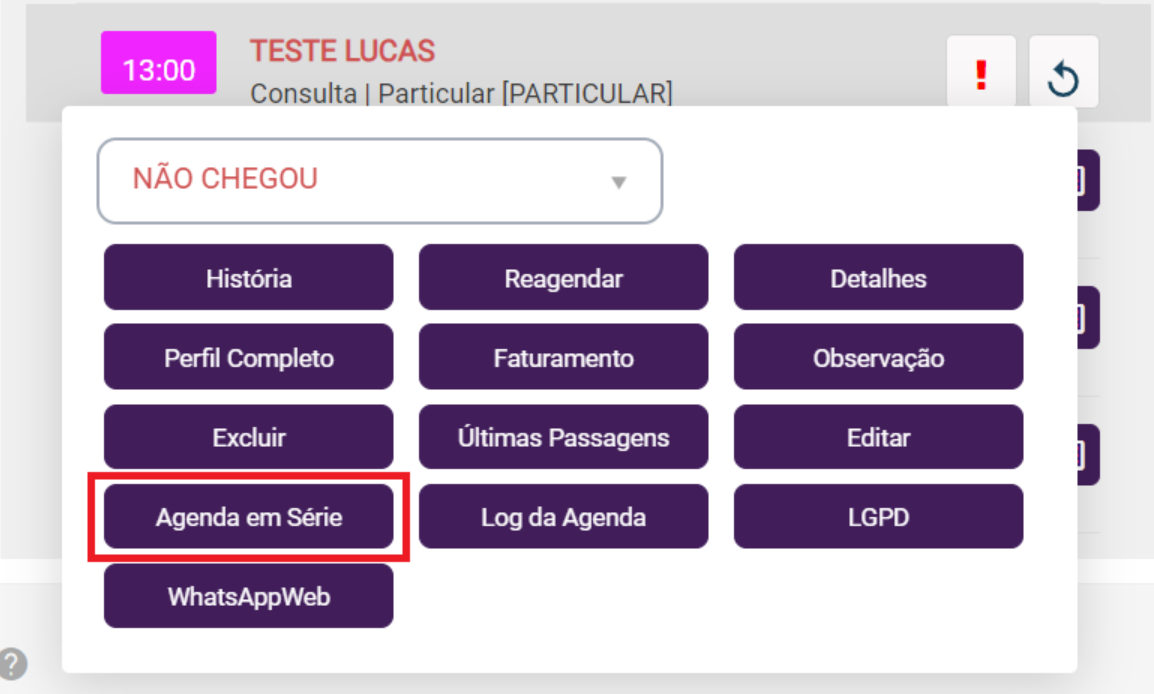1154x694 pixels.
Task: Open Log da Agenda
Action: click(563, 517)
